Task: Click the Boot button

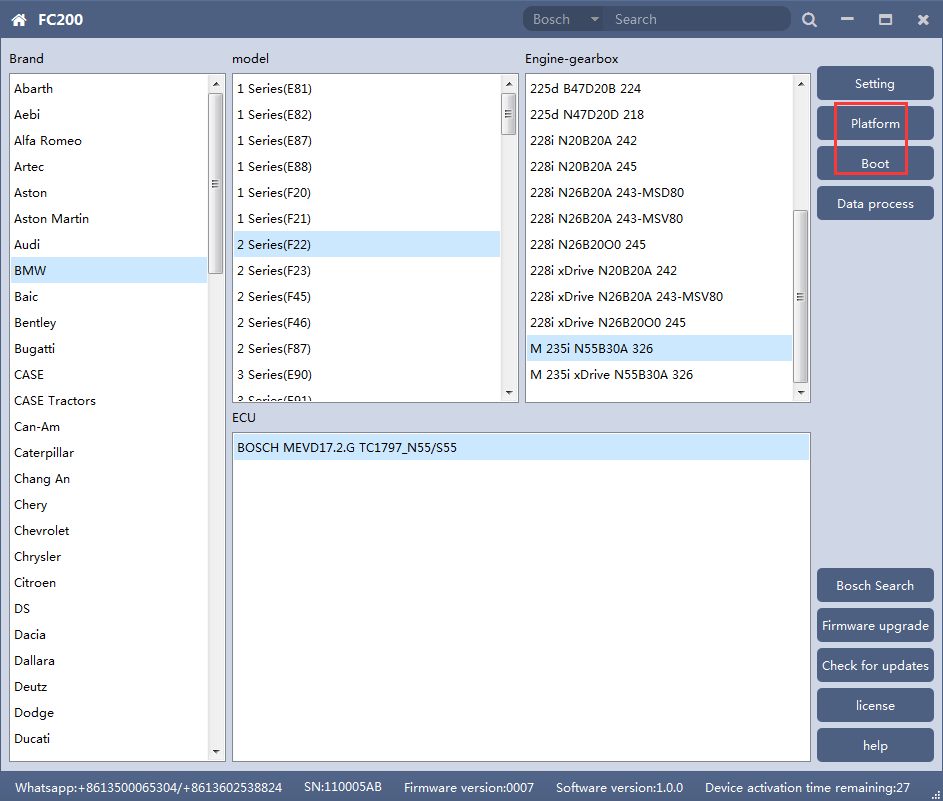Action: [x=875, y=164]
